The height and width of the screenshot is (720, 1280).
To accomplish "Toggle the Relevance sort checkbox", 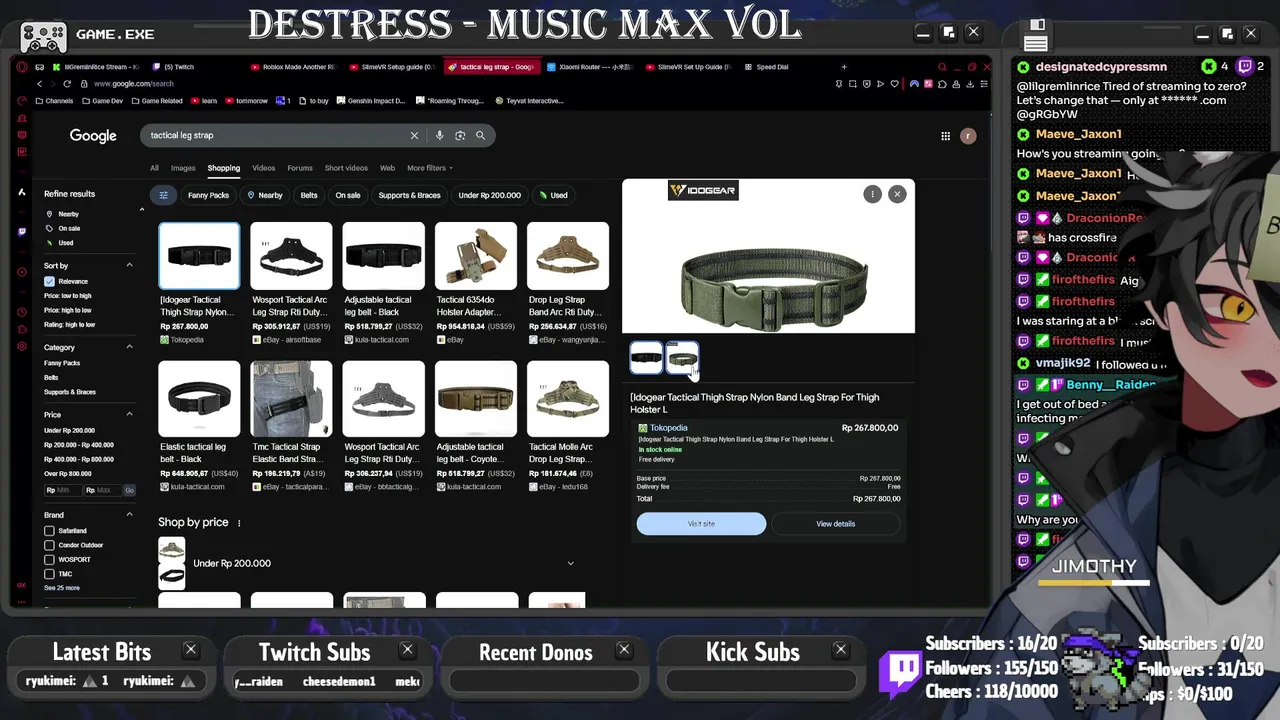I will (x=49, y=281).
